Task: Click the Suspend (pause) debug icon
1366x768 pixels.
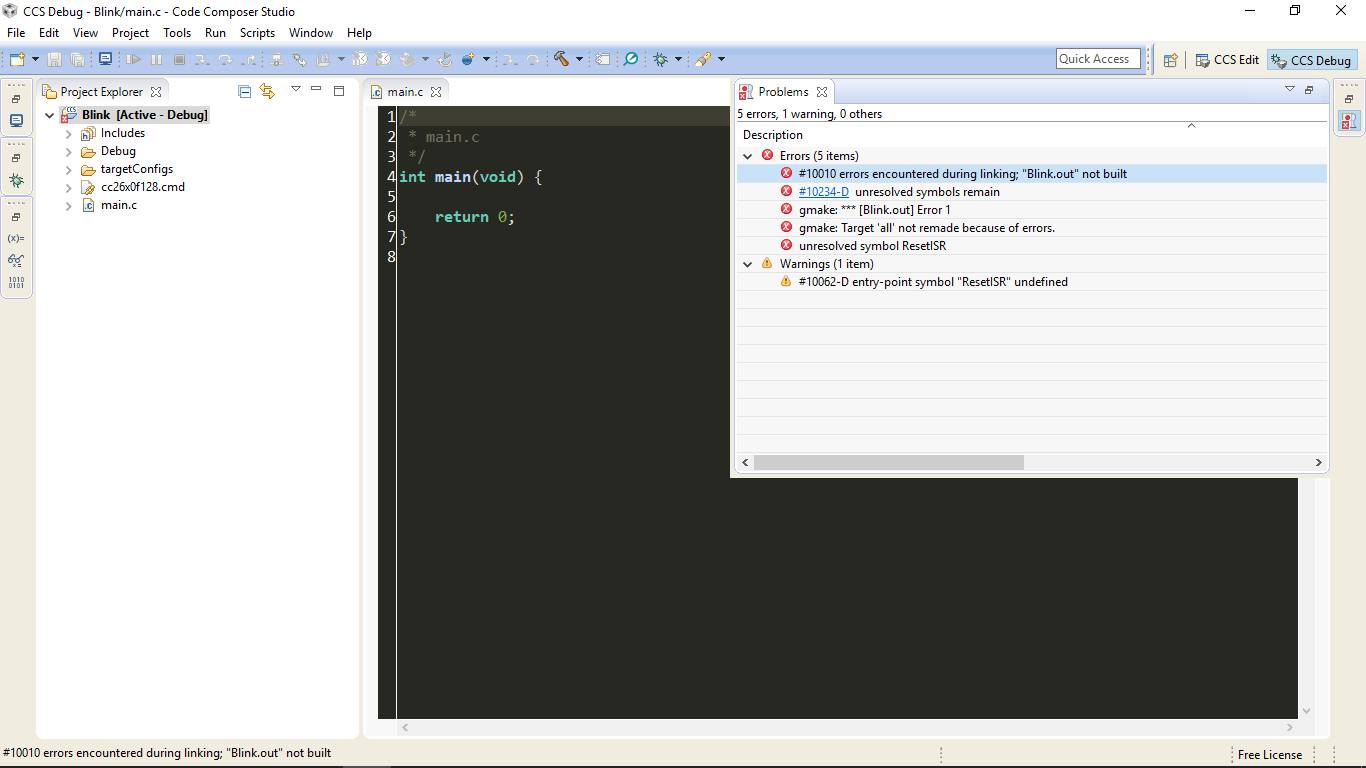Action: [156, 59]
